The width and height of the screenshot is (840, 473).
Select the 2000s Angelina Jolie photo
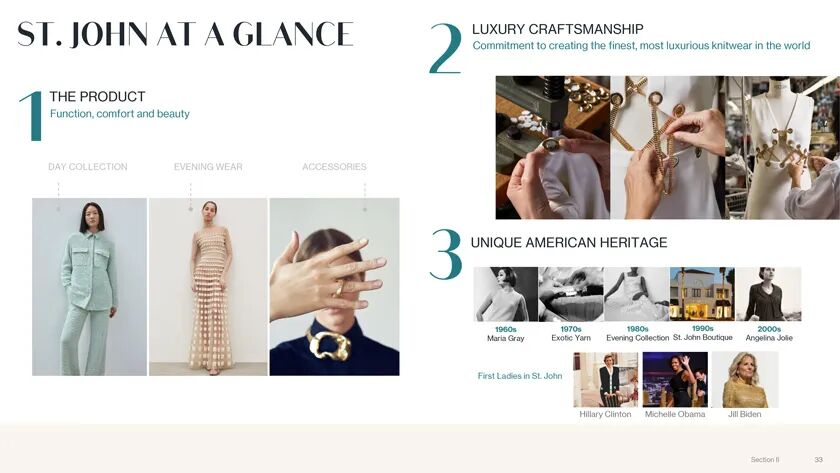(768, 294)
